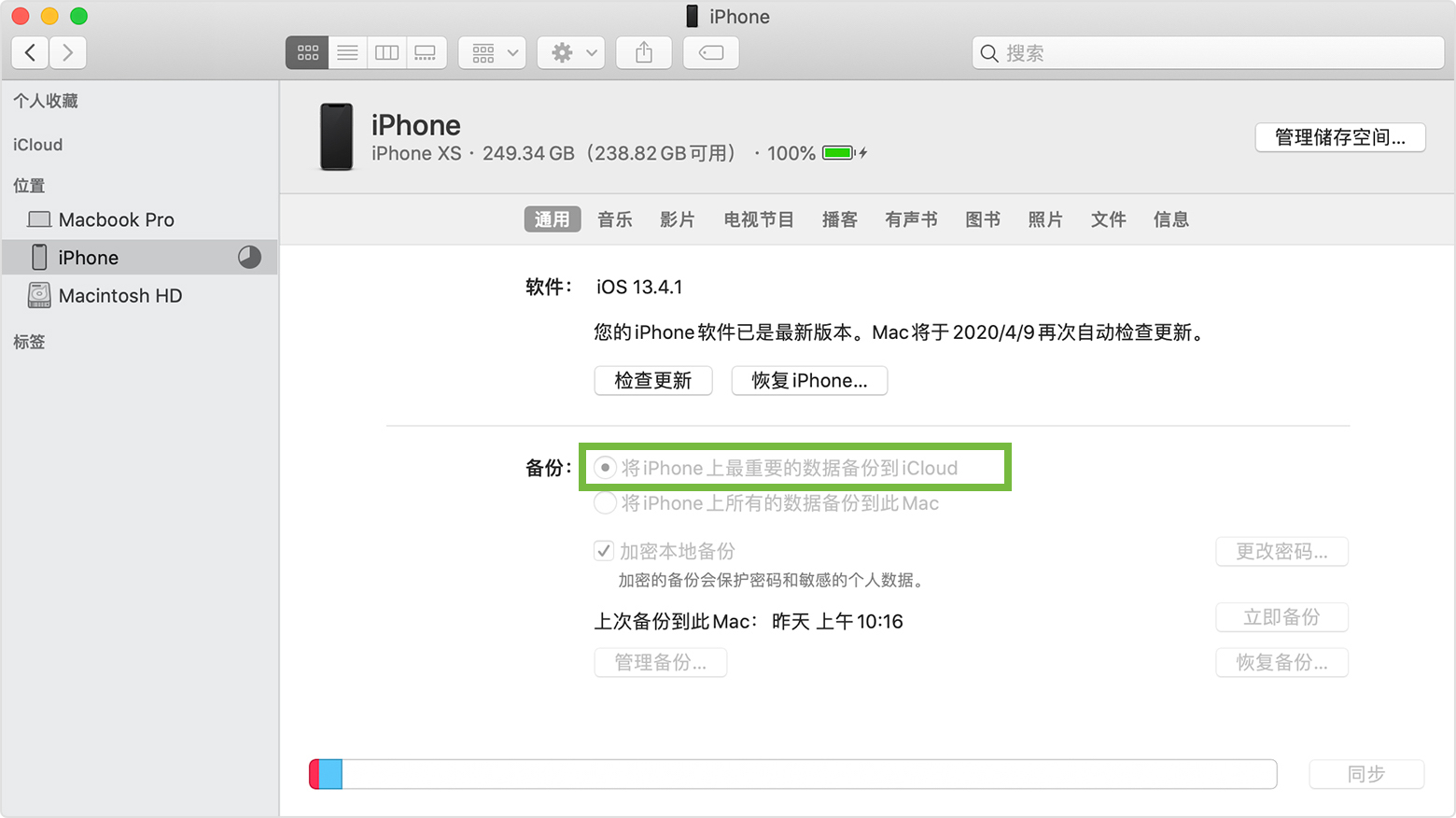Screen dimensions: 1456x818
Task: Click the encrypted backup description text
Action: tap(773, 580)
